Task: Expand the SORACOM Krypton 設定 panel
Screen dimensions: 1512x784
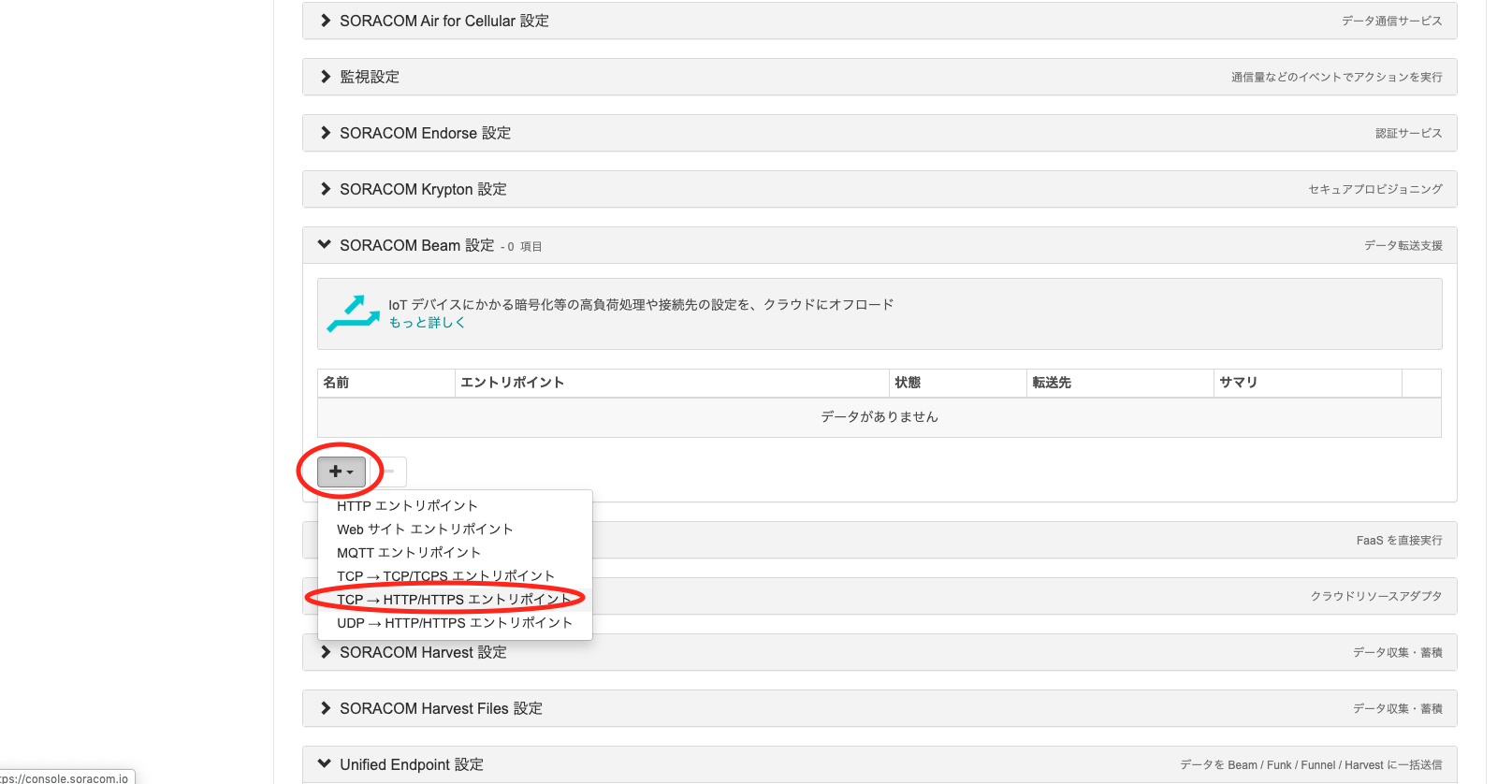Action: 880,189
